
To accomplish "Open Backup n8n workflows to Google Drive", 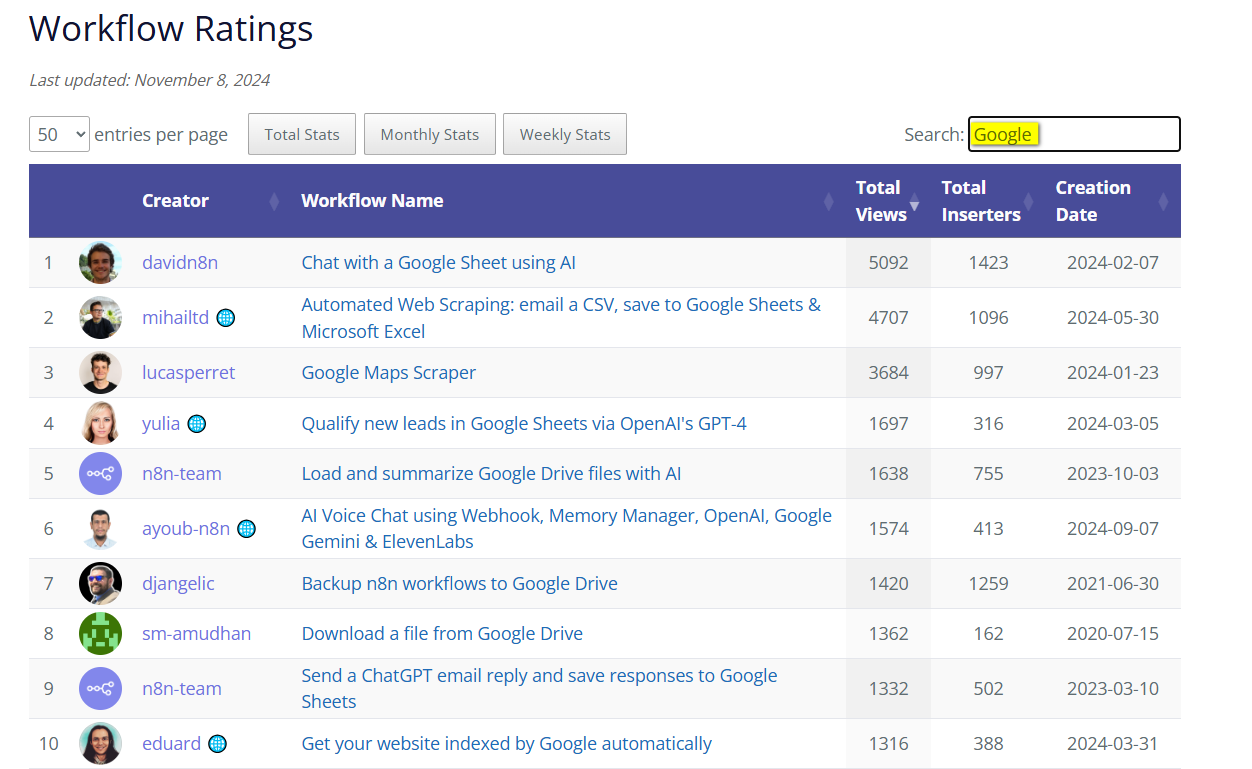I will click(460, 584).
